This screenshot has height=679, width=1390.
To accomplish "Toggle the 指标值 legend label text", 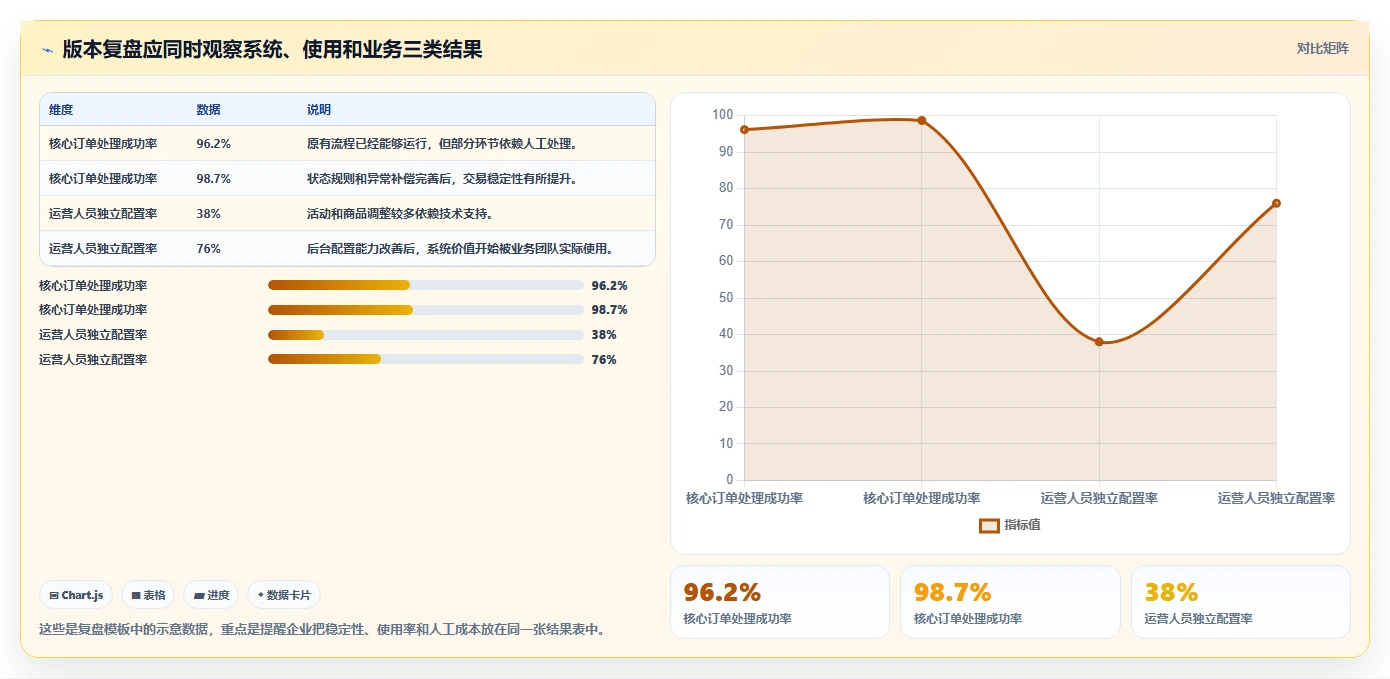I will tap(1022, 525).
